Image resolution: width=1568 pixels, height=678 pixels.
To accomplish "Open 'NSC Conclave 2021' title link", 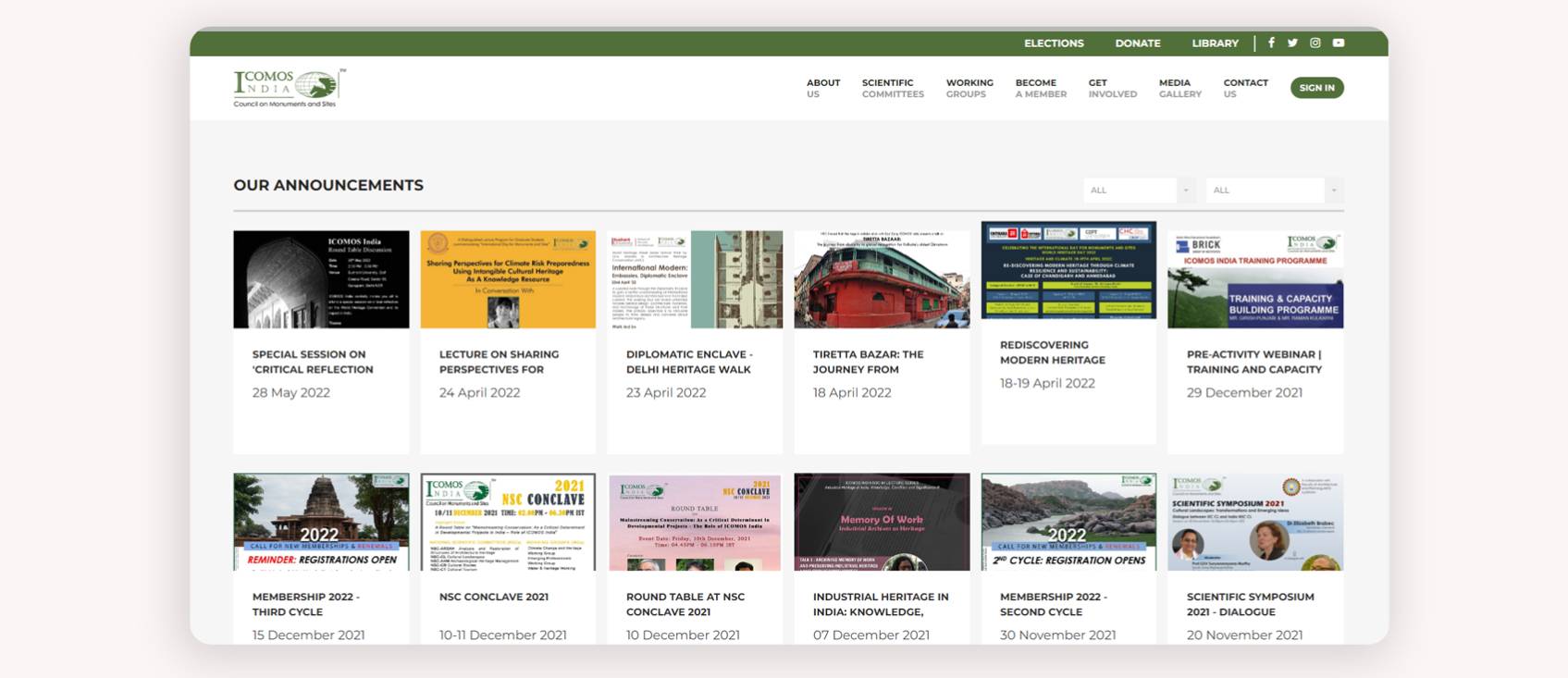I will pos(494,597).
